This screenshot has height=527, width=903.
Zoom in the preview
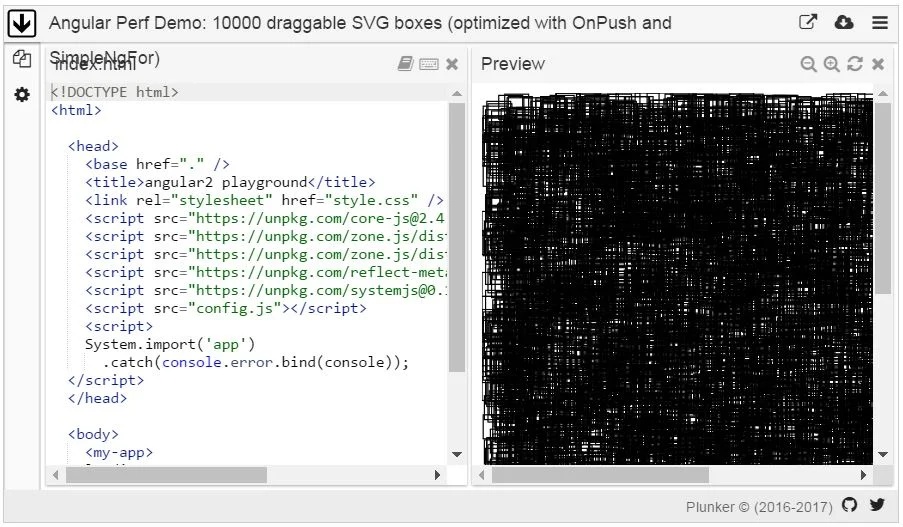[831, 64]
